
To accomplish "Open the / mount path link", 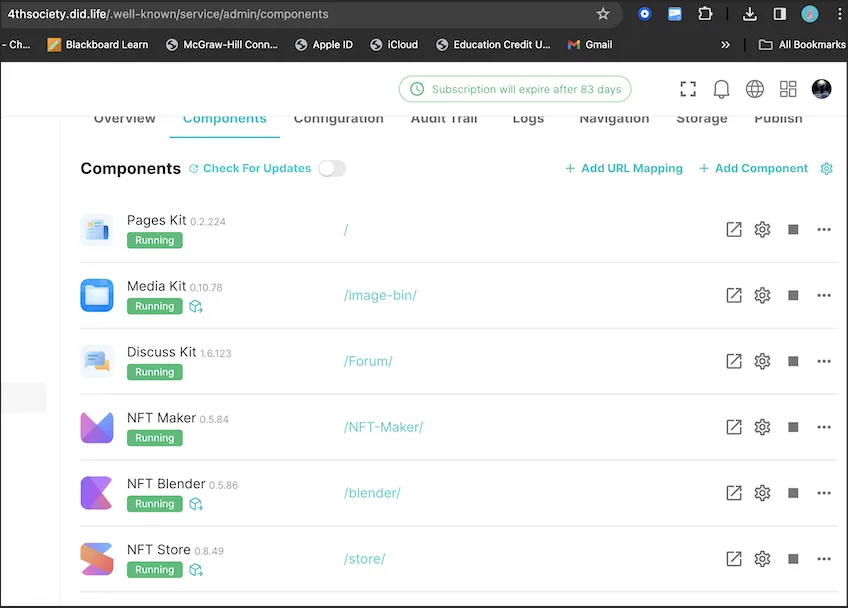I will pyautogui.click(x=346, y=230).
